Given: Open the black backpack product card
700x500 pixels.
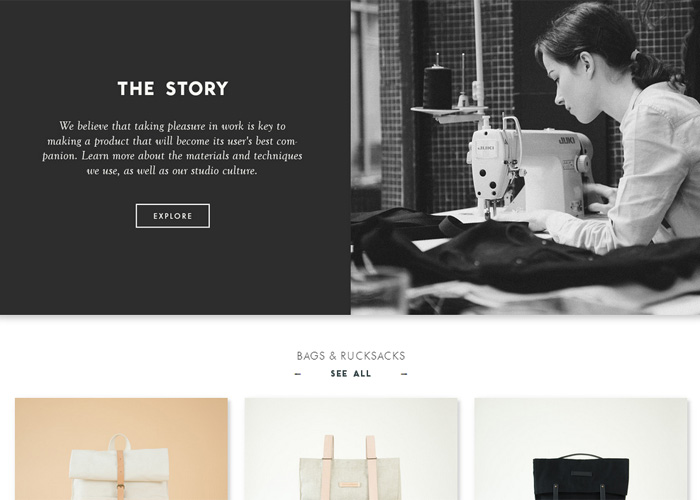Looking at the screenshot, I should pos(580,449).
